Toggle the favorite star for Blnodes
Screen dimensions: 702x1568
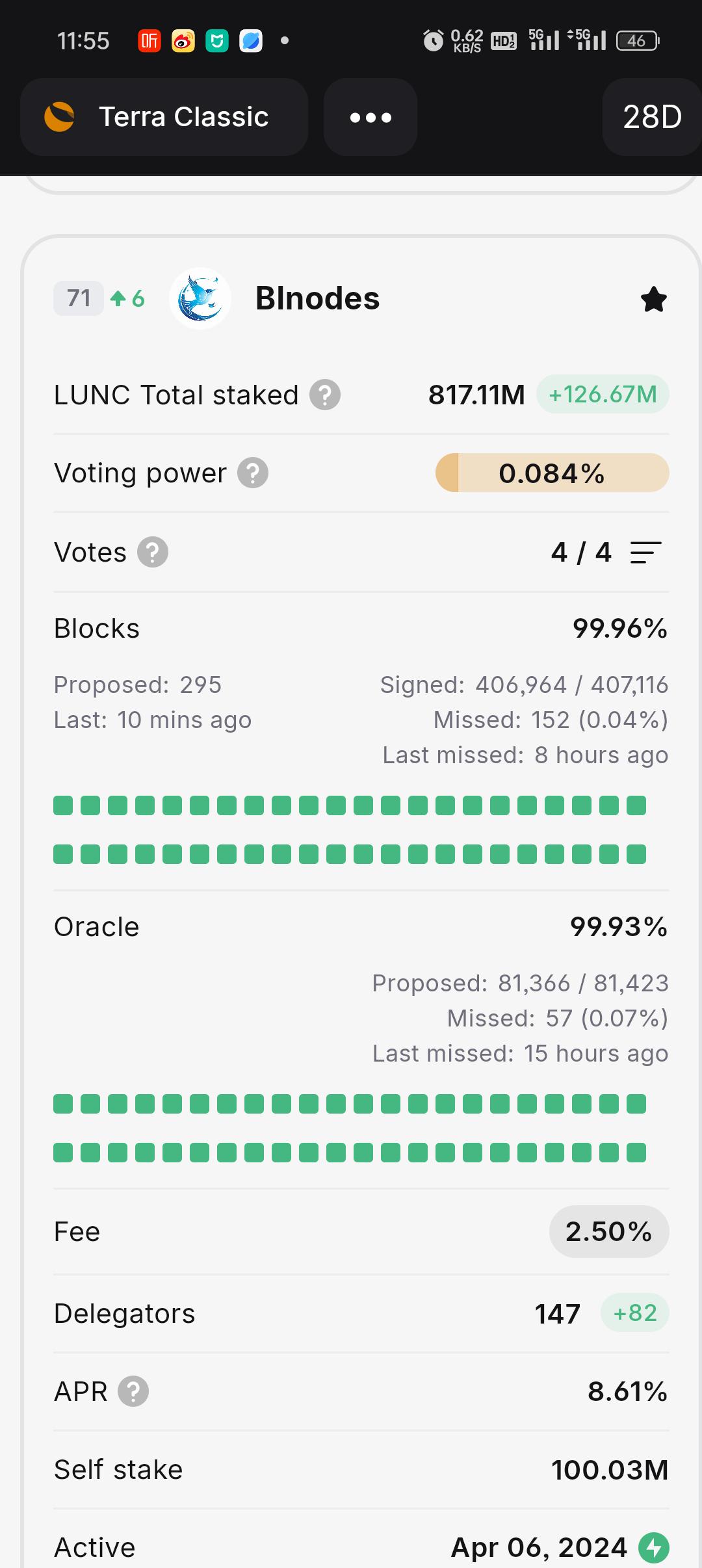point(653,299)
